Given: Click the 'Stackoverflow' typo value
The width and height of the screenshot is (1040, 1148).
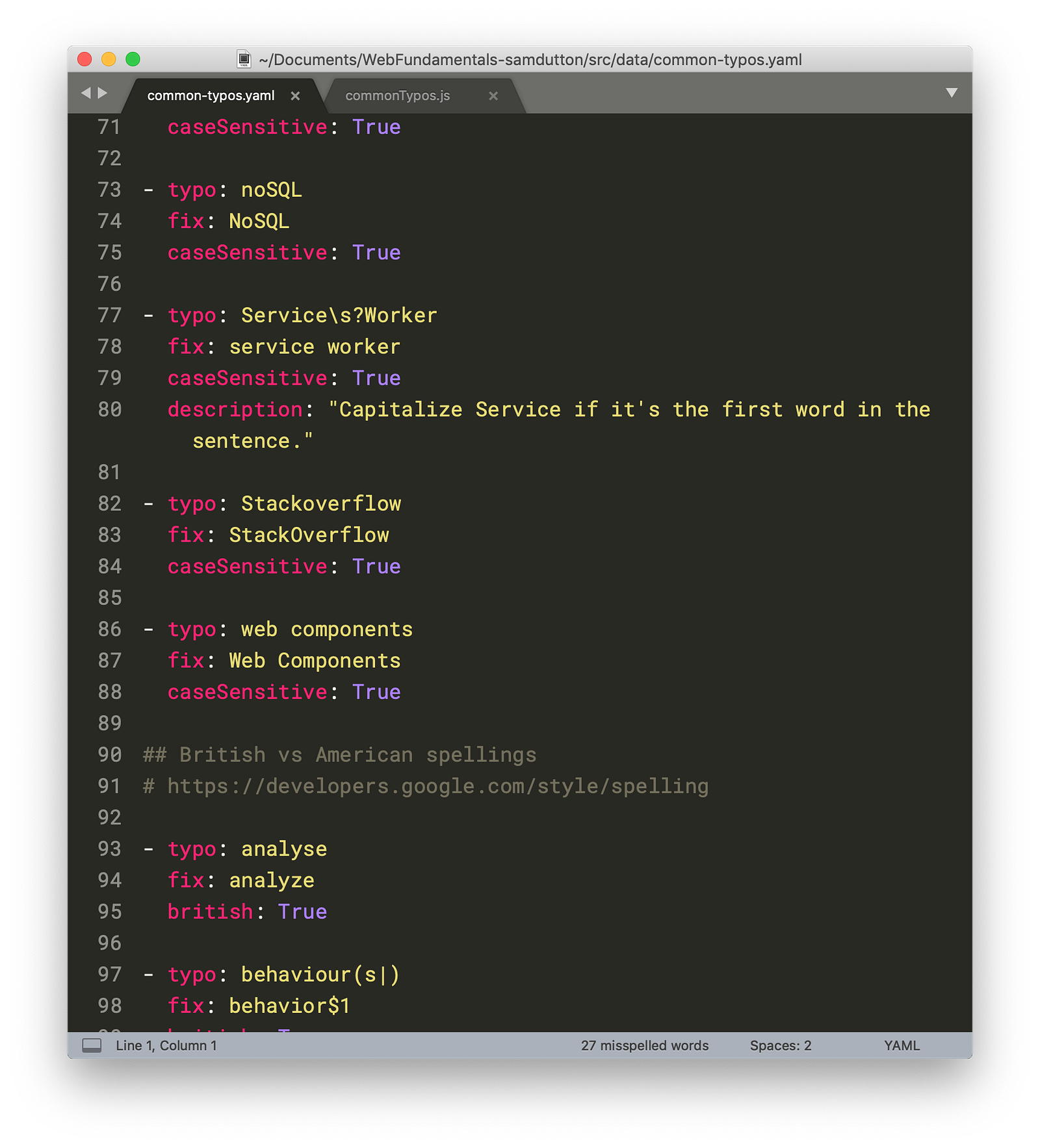Looking at the screenshot, I should click(321, 504).
